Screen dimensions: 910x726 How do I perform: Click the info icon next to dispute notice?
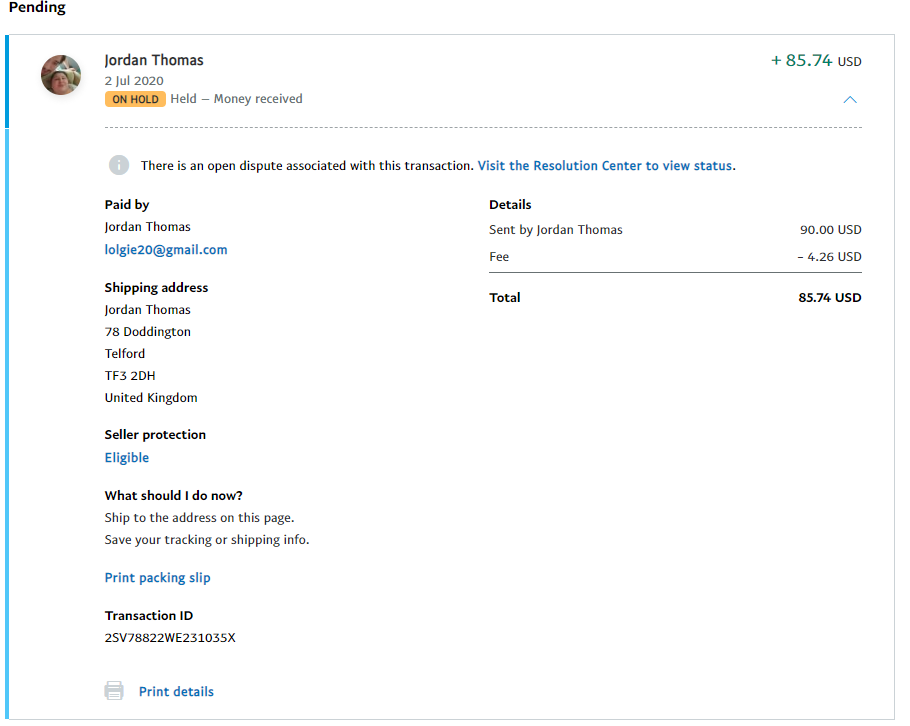click(x=119, y=165)
